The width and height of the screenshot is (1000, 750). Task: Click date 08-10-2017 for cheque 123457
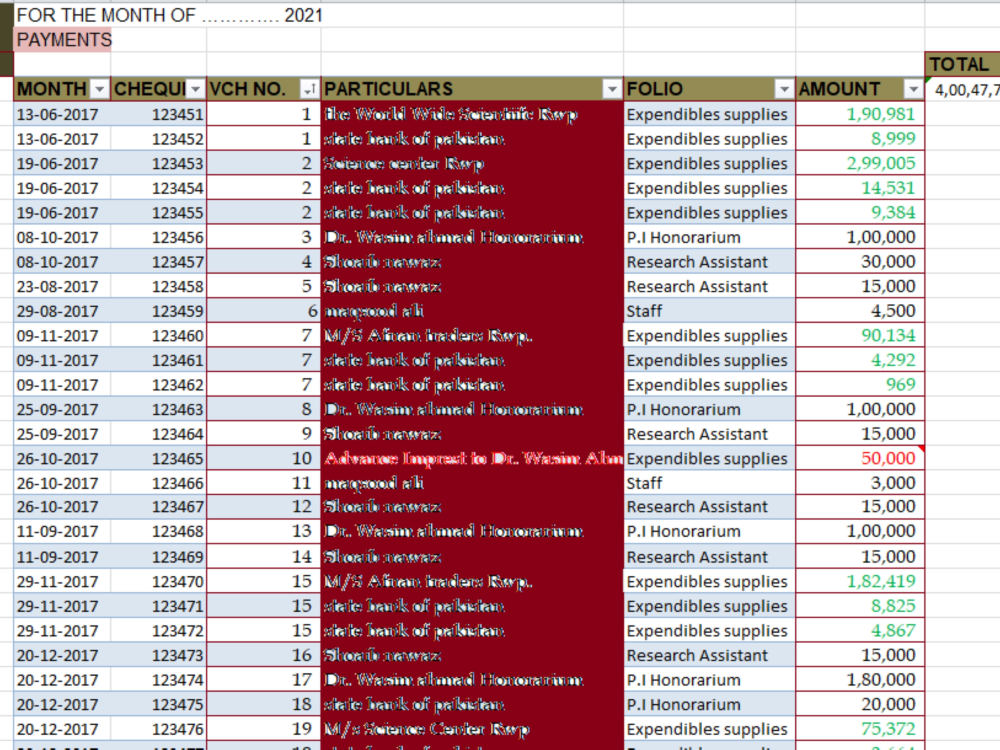tap(57, 262)
